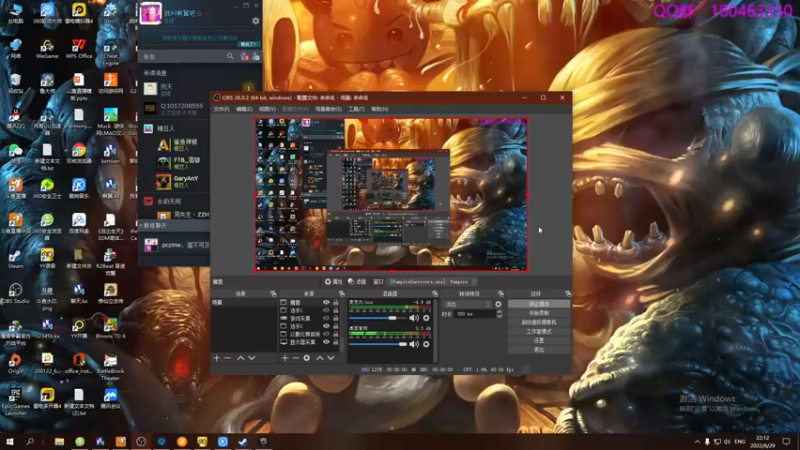Open QQ settings gear icon

tap(256, 21)
